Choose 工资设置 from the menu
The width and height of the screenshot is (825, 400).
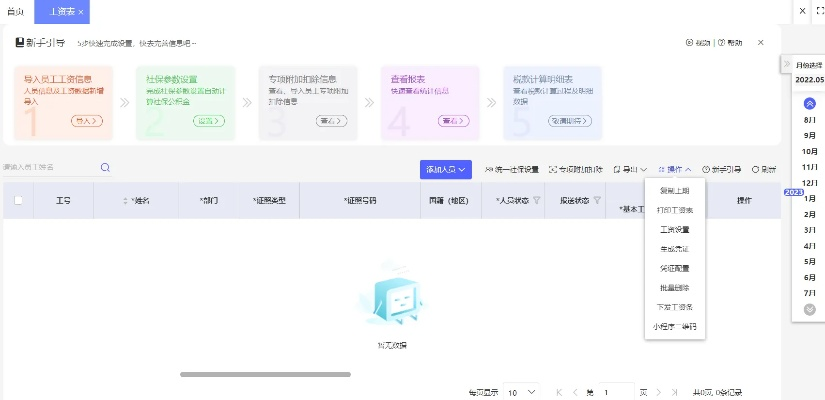tap(675, 229)
